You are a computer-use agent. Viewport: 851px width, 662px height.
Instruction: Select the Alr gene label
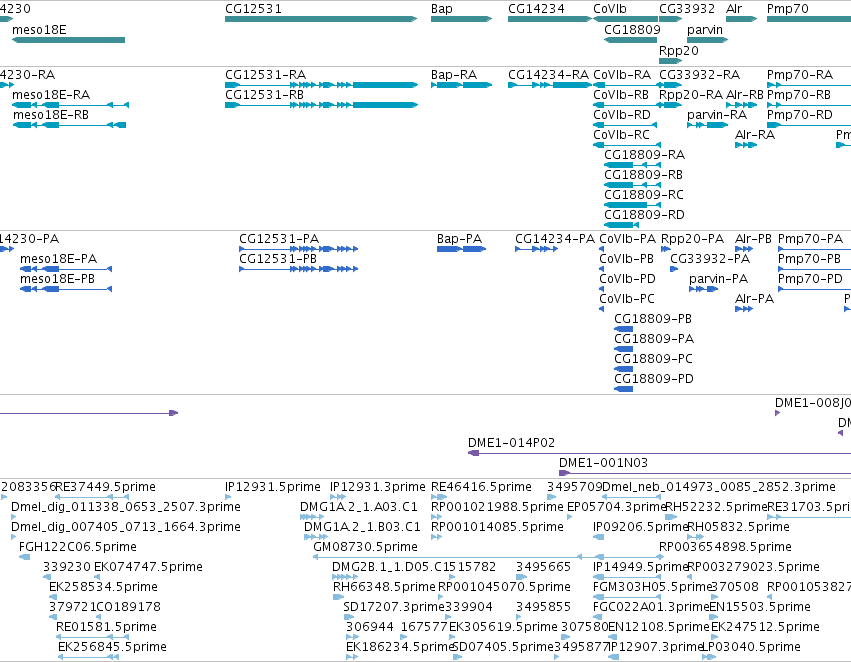pos(734,9)
